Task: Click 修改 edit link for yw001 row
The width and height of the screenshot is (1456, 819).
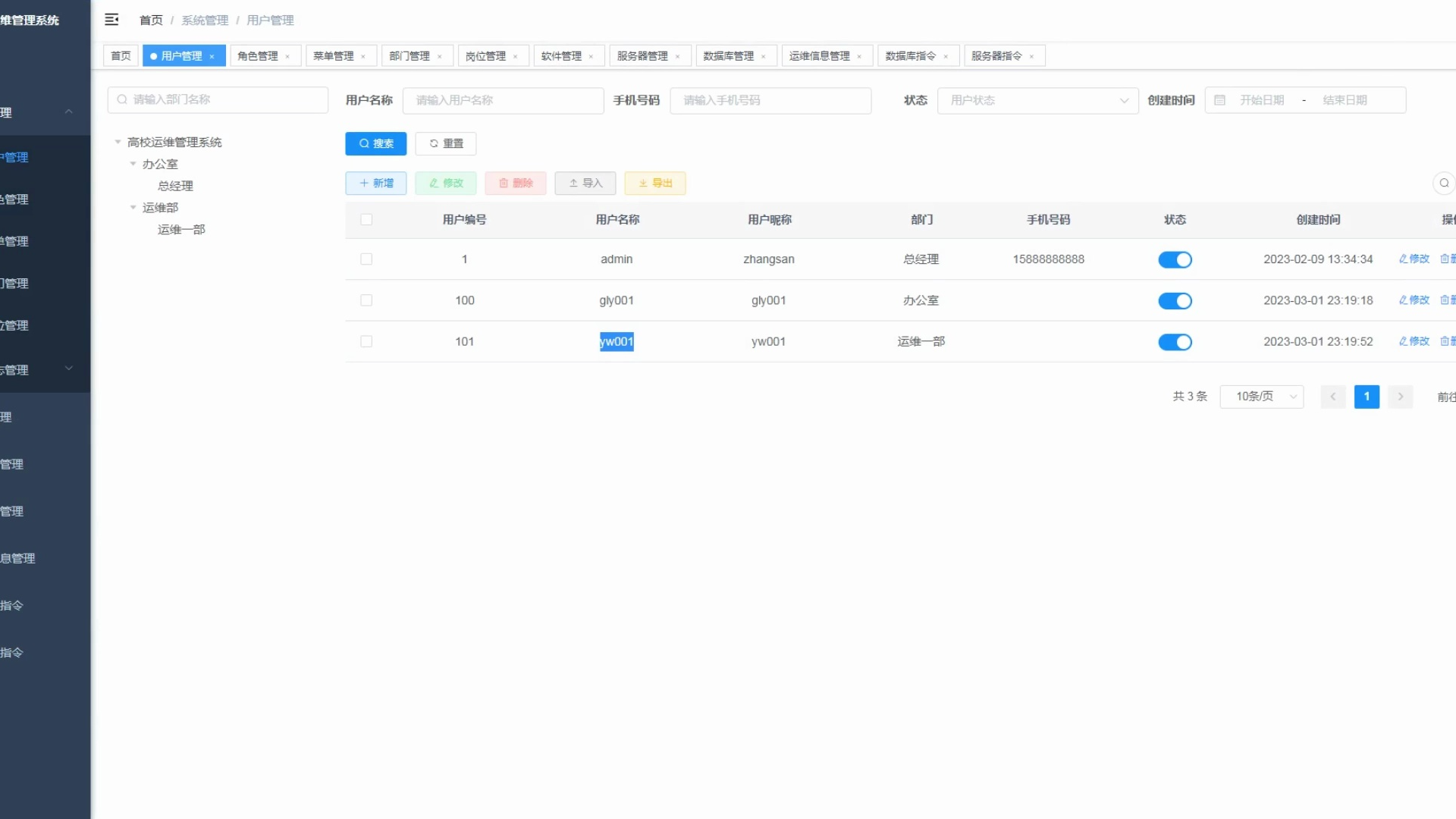Action: click(x=1414, y=341)
